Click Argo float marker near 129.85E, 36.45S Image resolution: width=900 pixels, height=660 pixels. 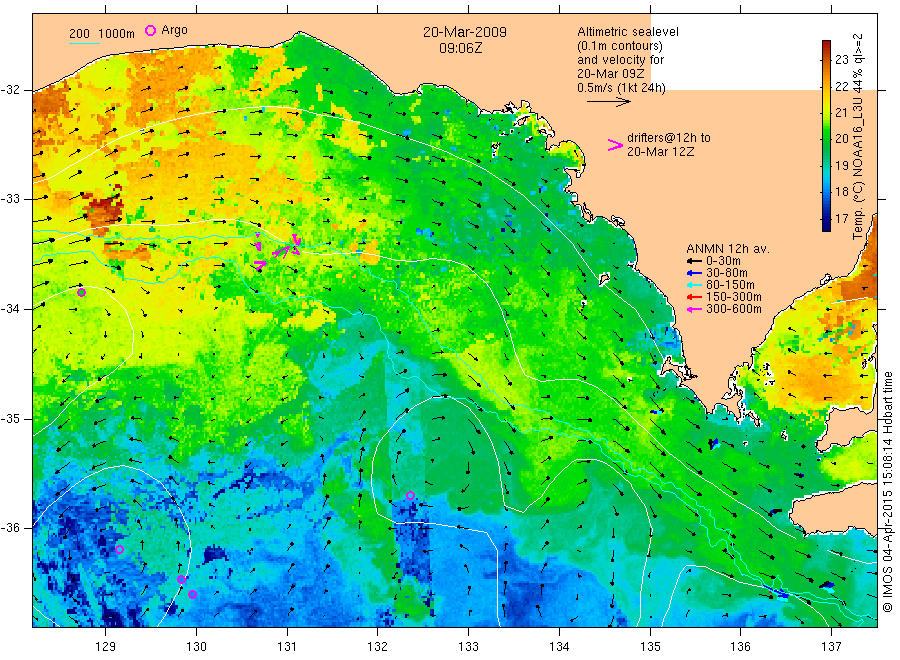[x=181, y=579]
